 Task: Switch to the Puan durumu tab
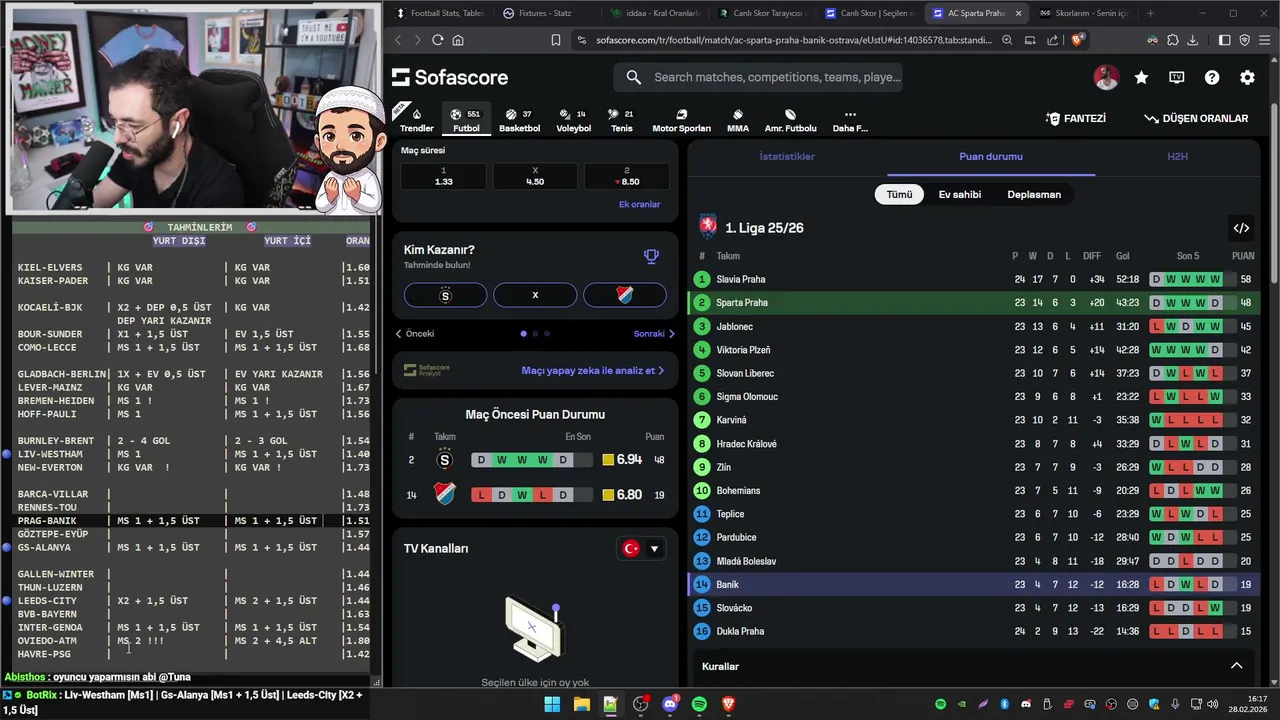[991, 157]
